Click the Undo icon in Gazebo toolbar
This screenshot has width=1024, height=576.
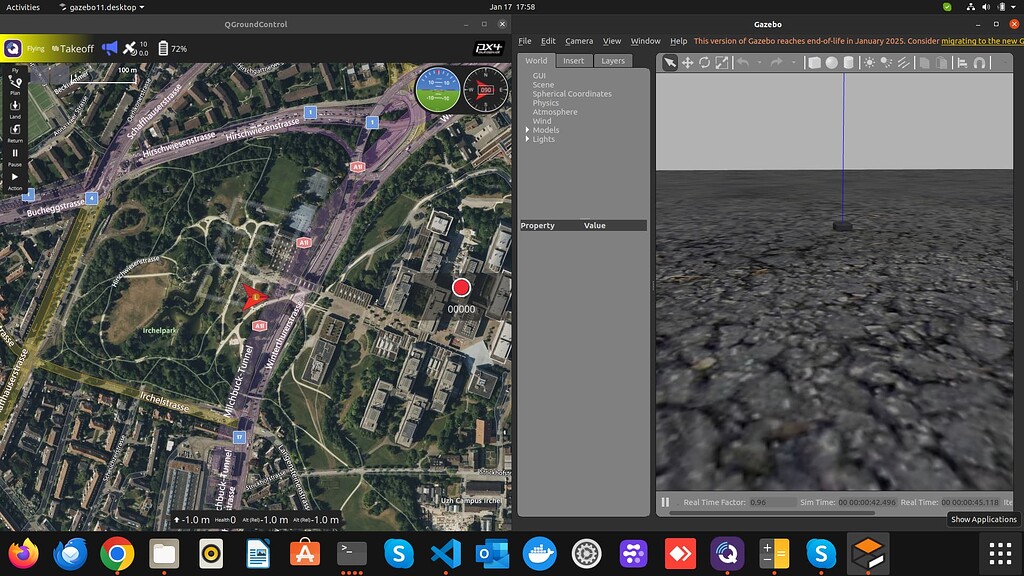click(742, 62)
